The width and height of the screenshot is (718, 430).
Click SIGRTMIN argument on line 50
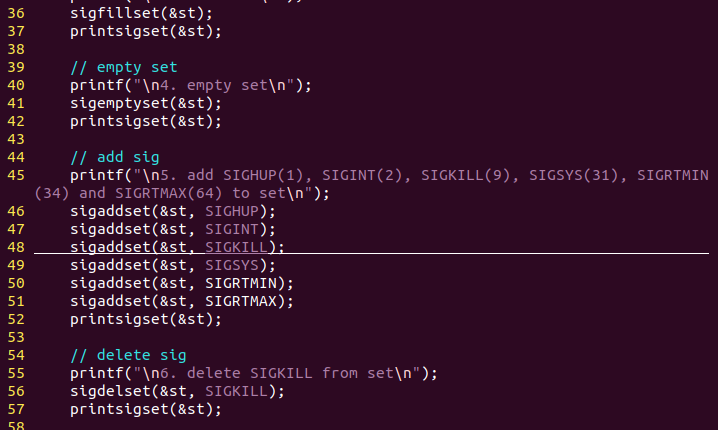240,283
